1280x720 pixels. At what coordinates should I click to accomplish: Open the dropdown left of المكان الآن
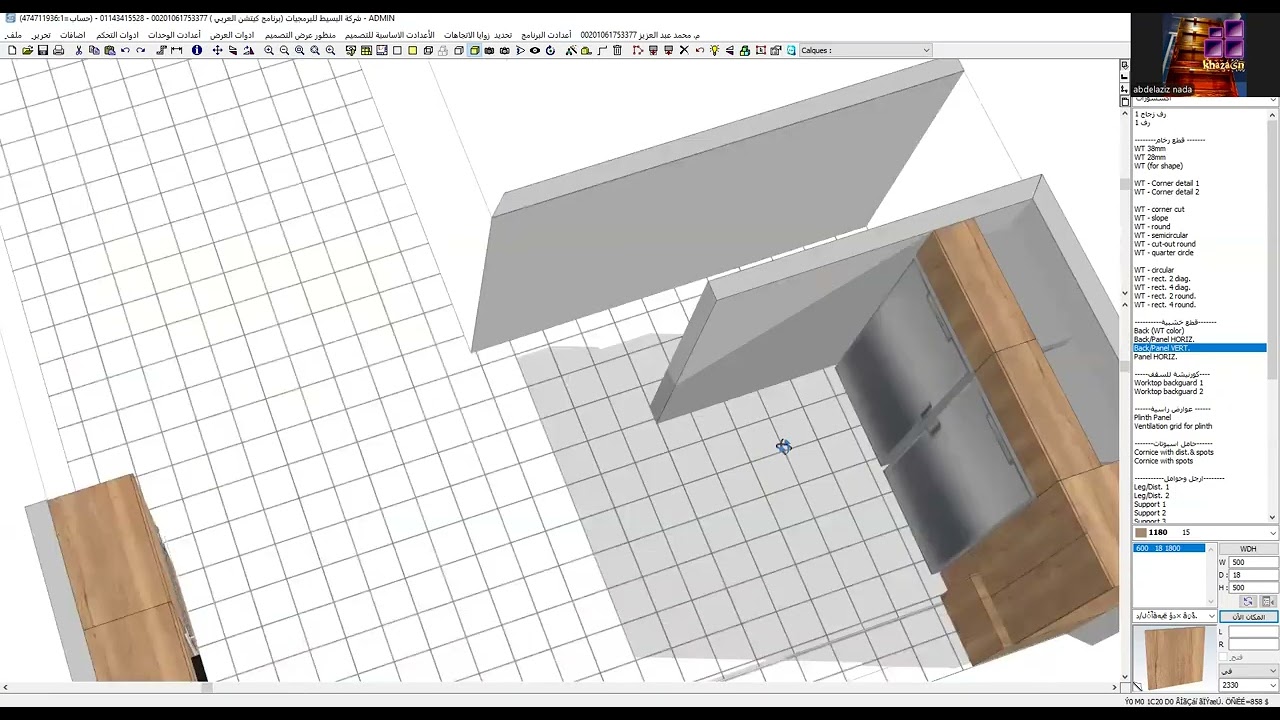(x=1175, y=616)
